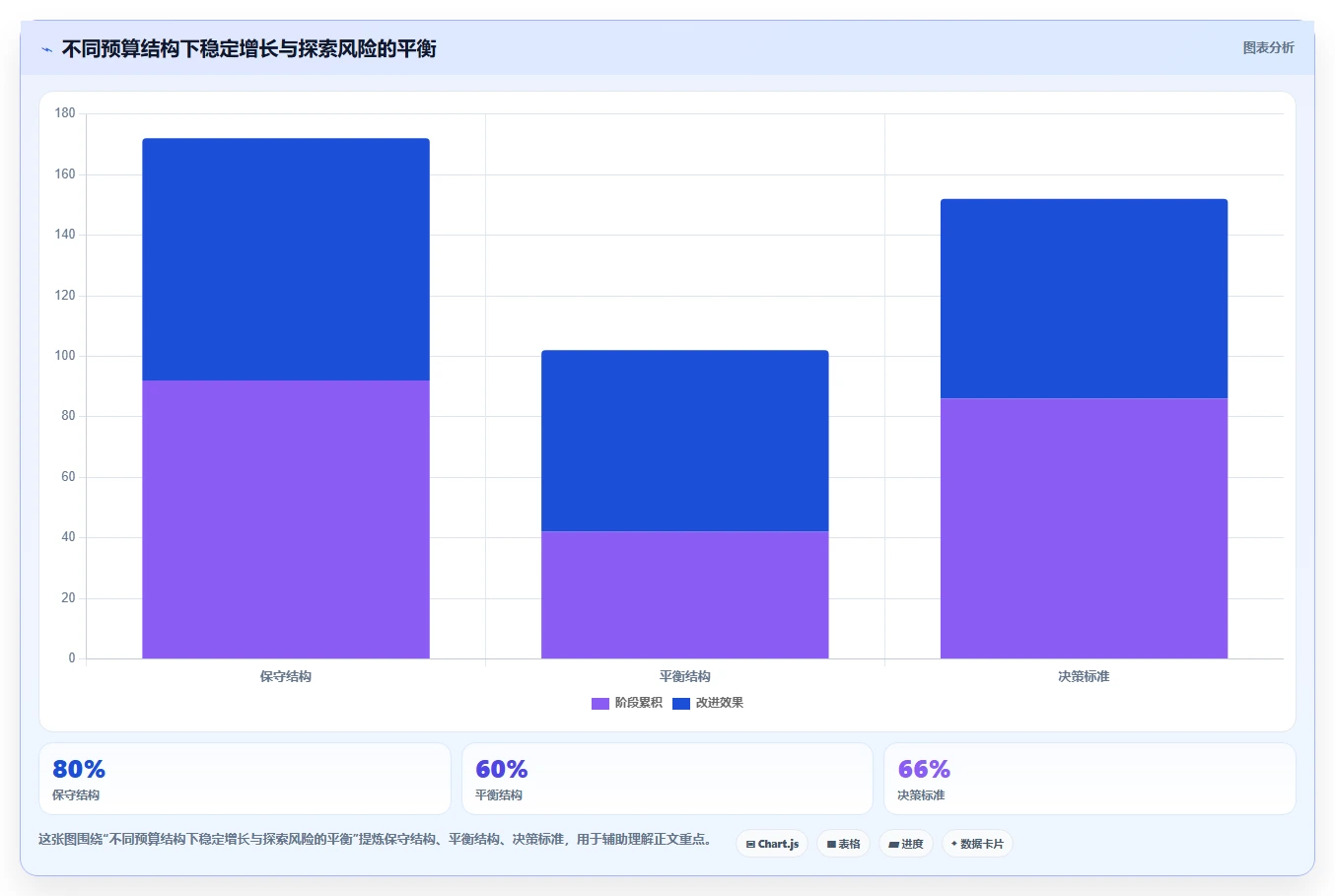Click the blue segment of 决策标准 bar

click(1085, 299)
